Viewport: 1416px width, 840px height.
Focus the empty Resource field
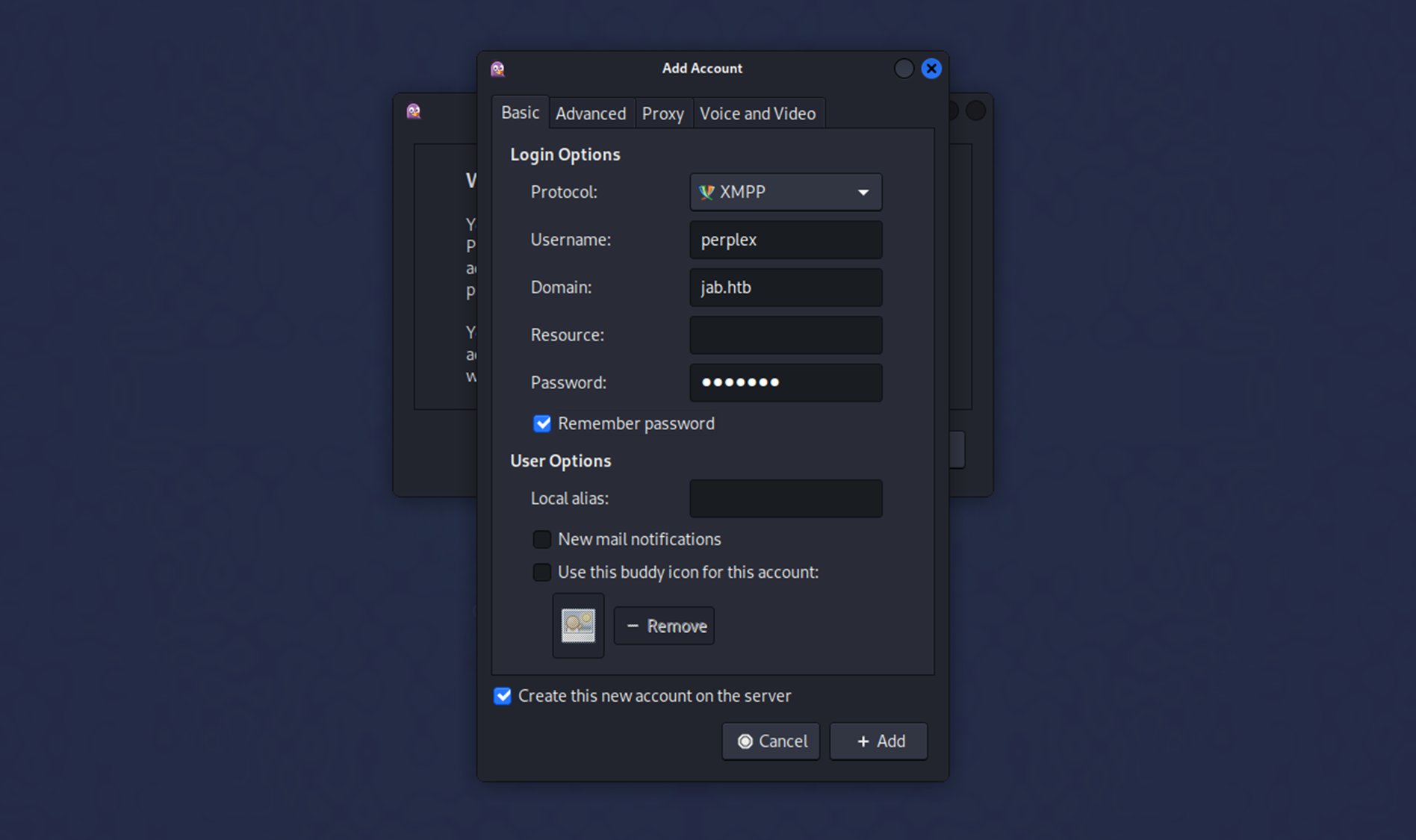786,335
